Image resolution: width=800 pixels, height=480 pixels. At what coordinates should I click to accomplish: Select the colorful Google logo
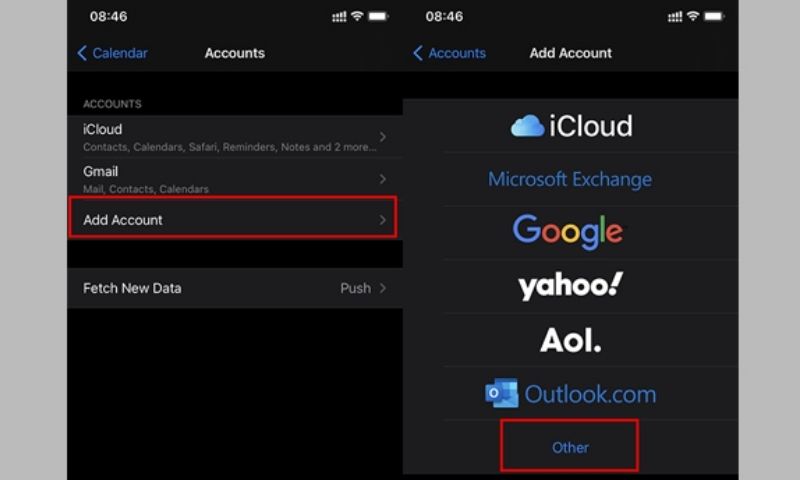pyautogui.click(x=568, y=231)
